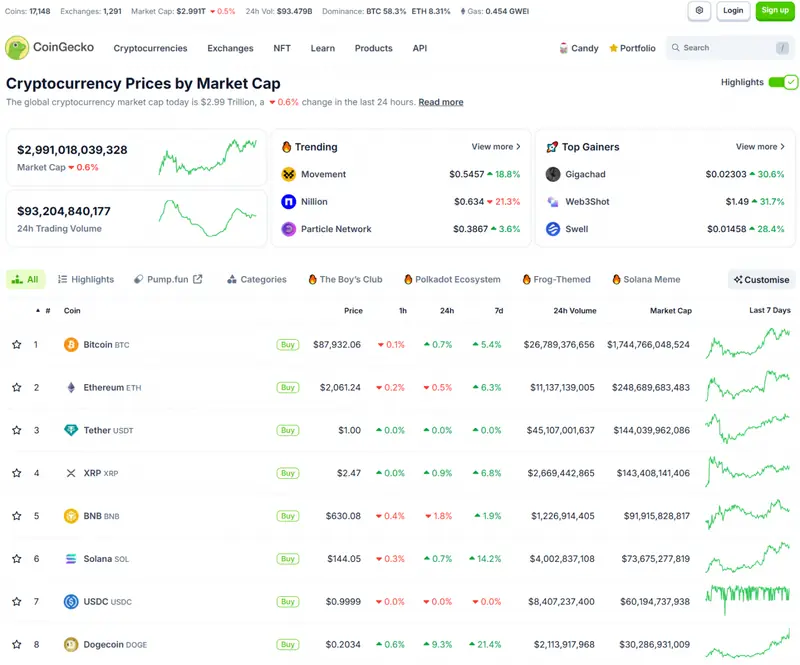Click the Candy jar icon
This screenshot has width=800, height=665.
[563, 48]
